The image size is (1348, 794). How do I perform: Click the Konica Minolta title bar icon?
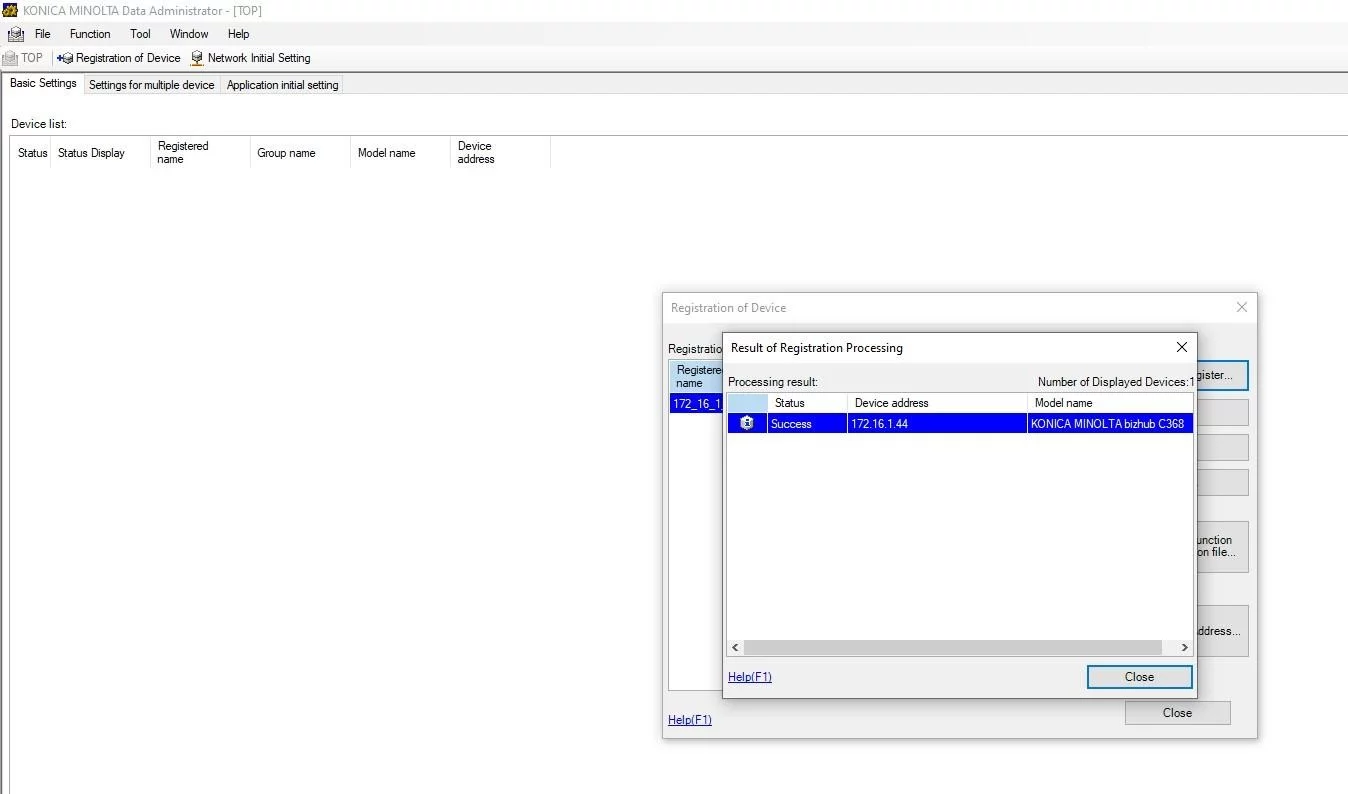pos(11,10)
